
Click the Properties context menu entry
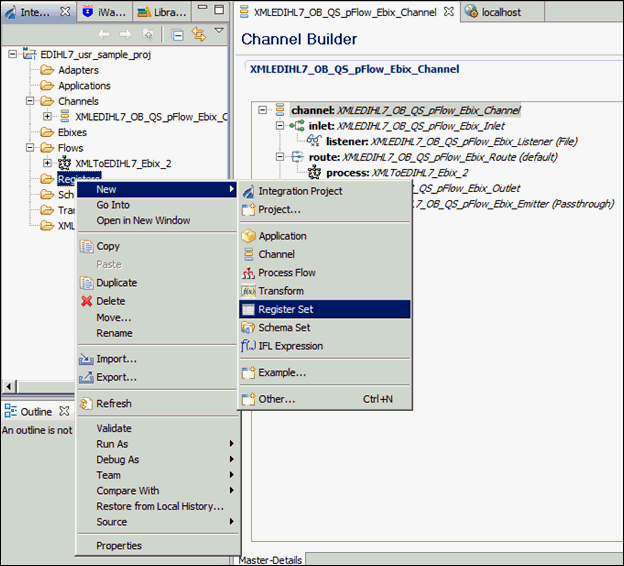click(118, 546)
